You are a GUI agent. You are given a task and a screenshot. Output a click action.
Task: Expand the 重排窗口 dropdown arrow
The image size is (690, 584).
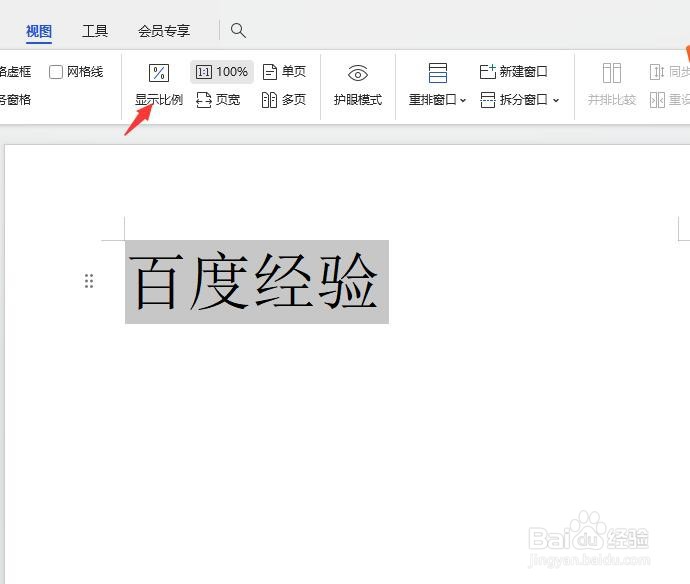463,101
